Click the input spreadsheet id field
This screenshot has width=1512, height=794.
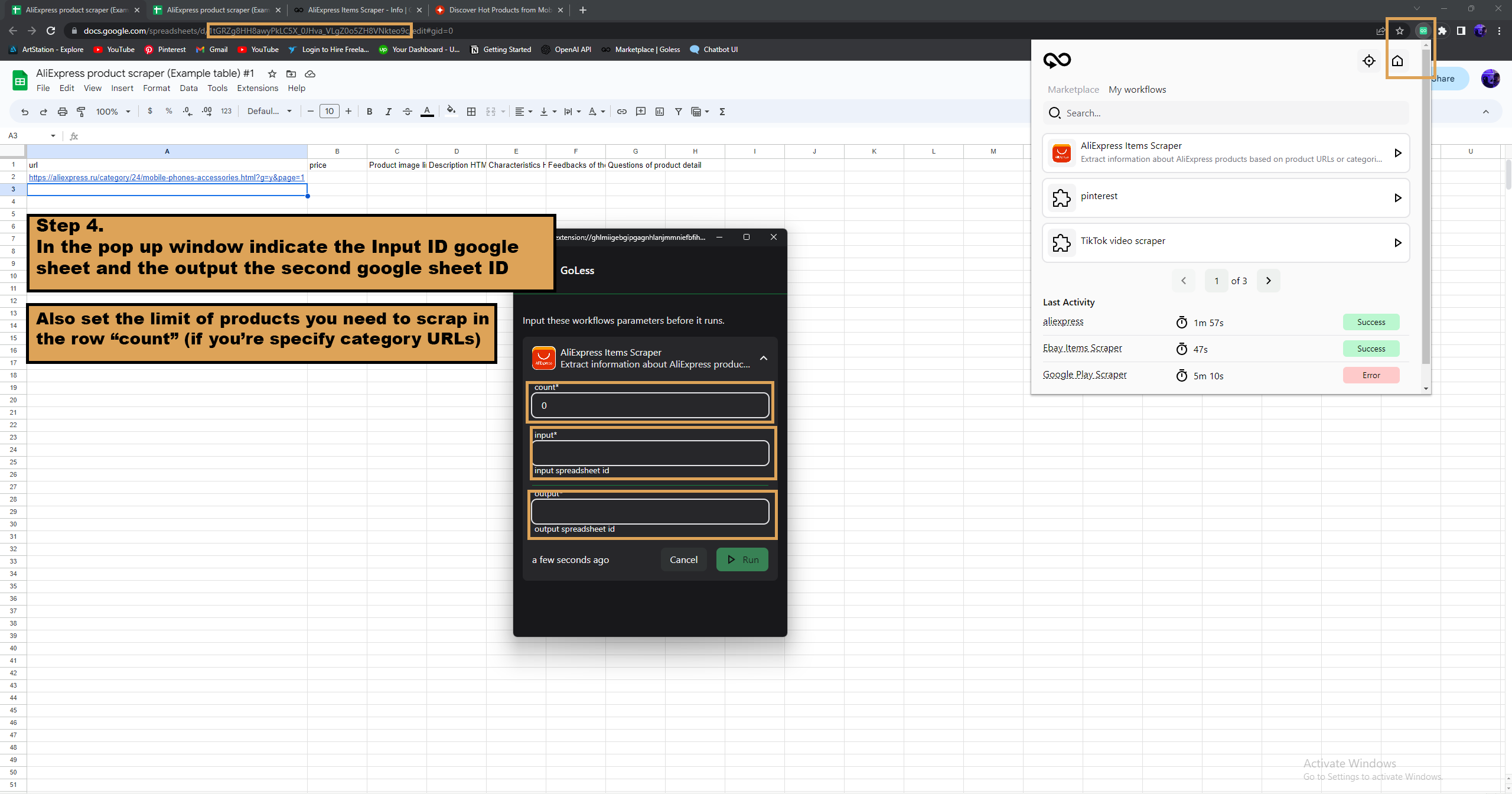650,453
